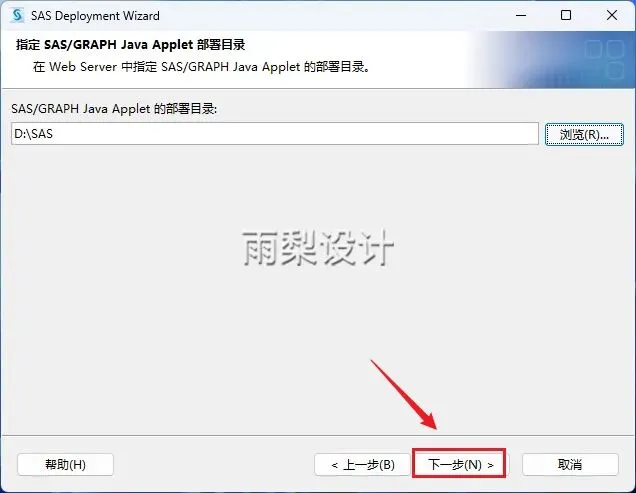636x493 pixels.
Task: Go to next step with 下一步(N)
Action: click(460, 464)
